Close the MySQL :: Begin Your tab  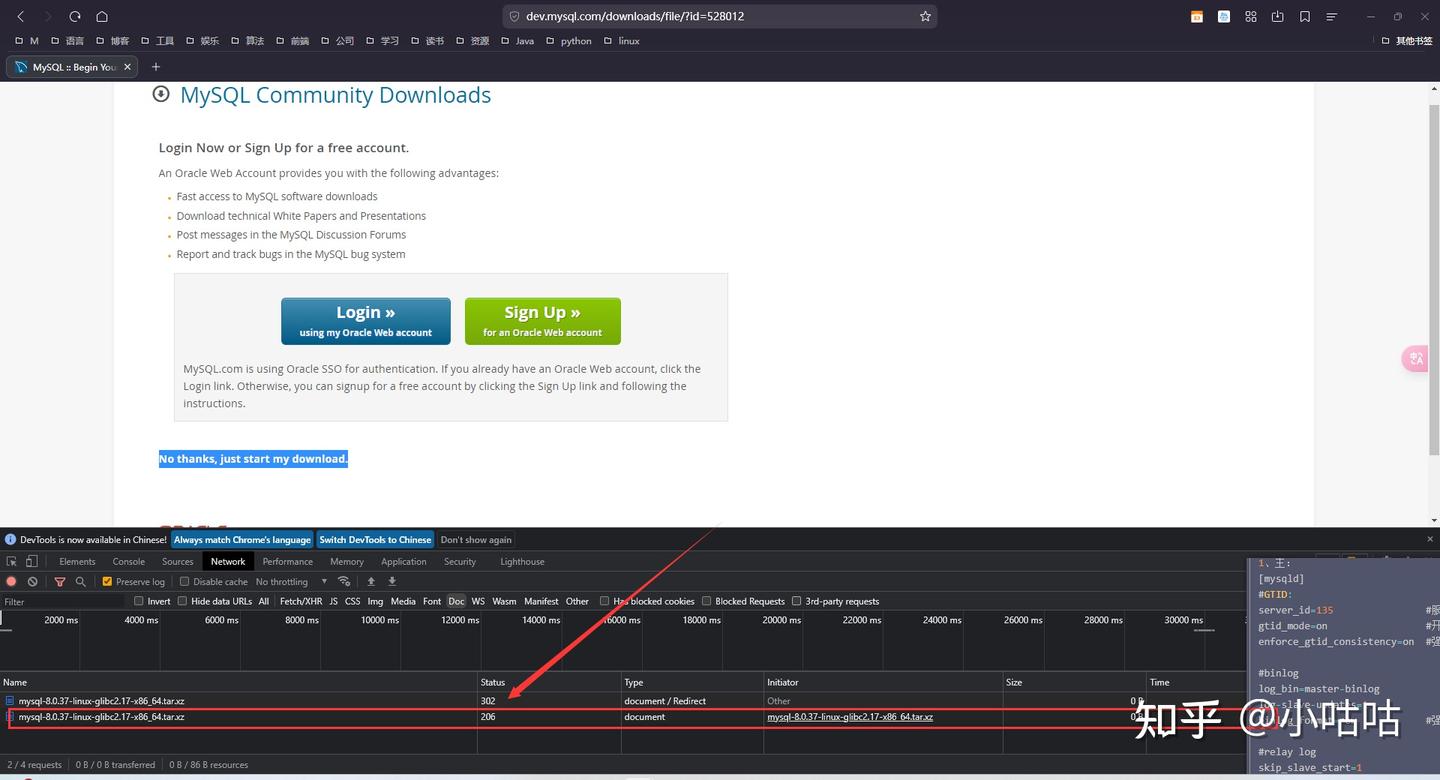[127, 67]
